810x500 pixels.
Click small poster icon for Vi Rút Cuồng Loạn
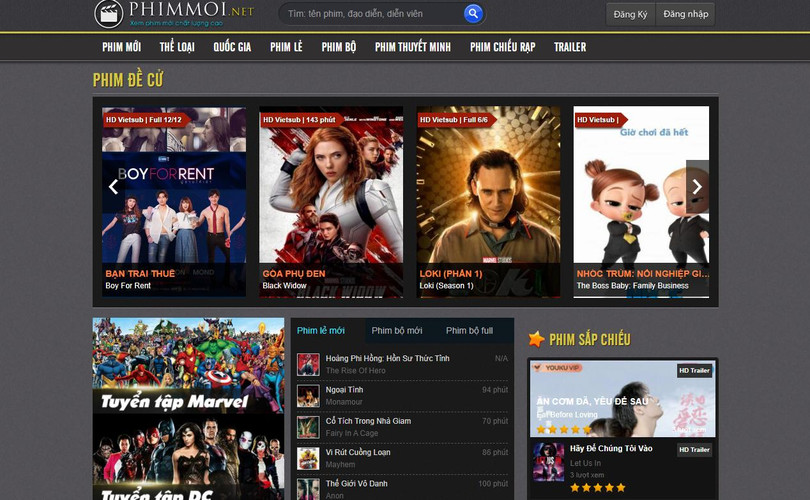308,458
